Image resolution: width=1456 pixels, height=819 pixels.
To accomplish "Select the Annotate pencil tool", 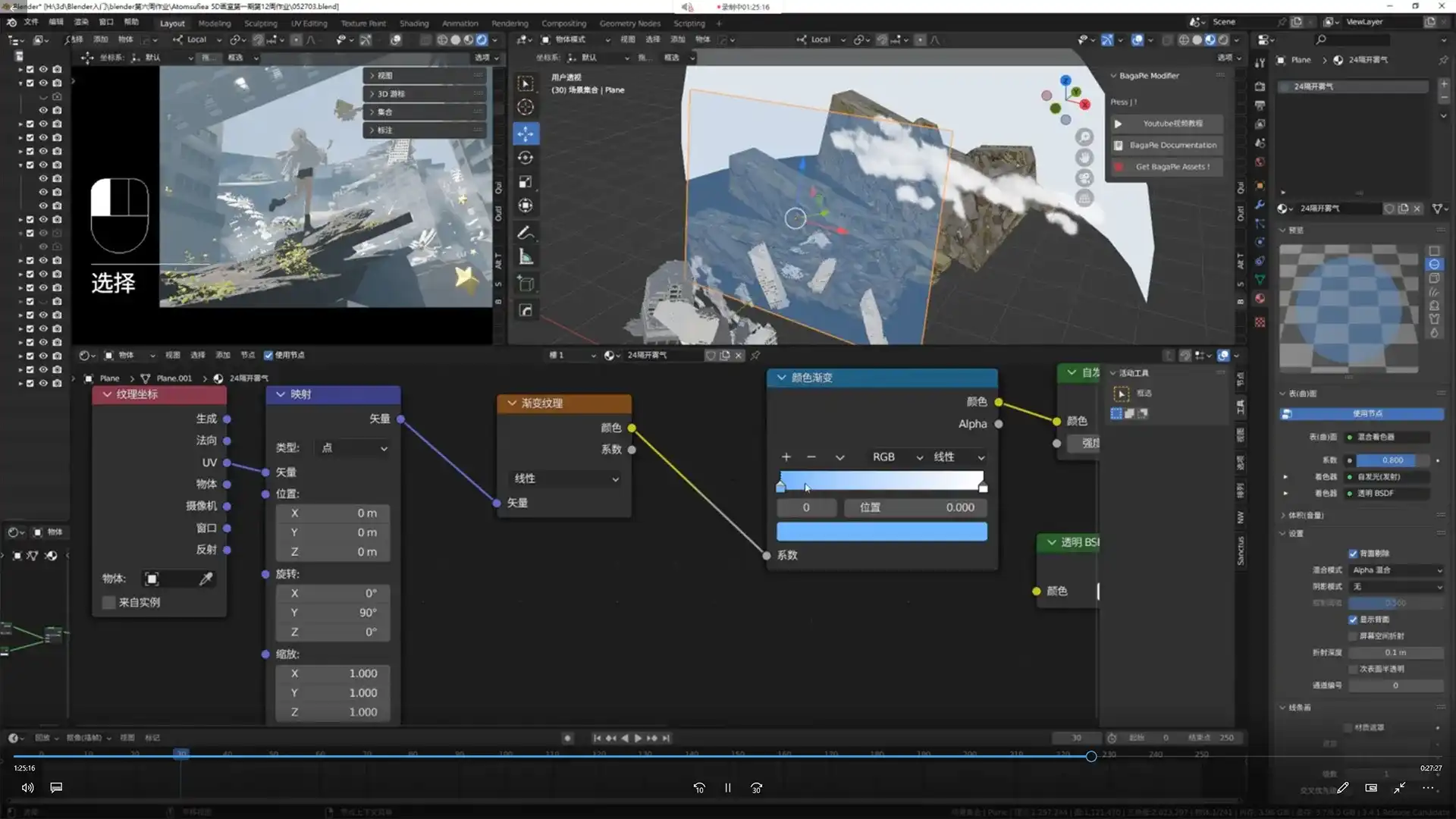I will point(526,233).
